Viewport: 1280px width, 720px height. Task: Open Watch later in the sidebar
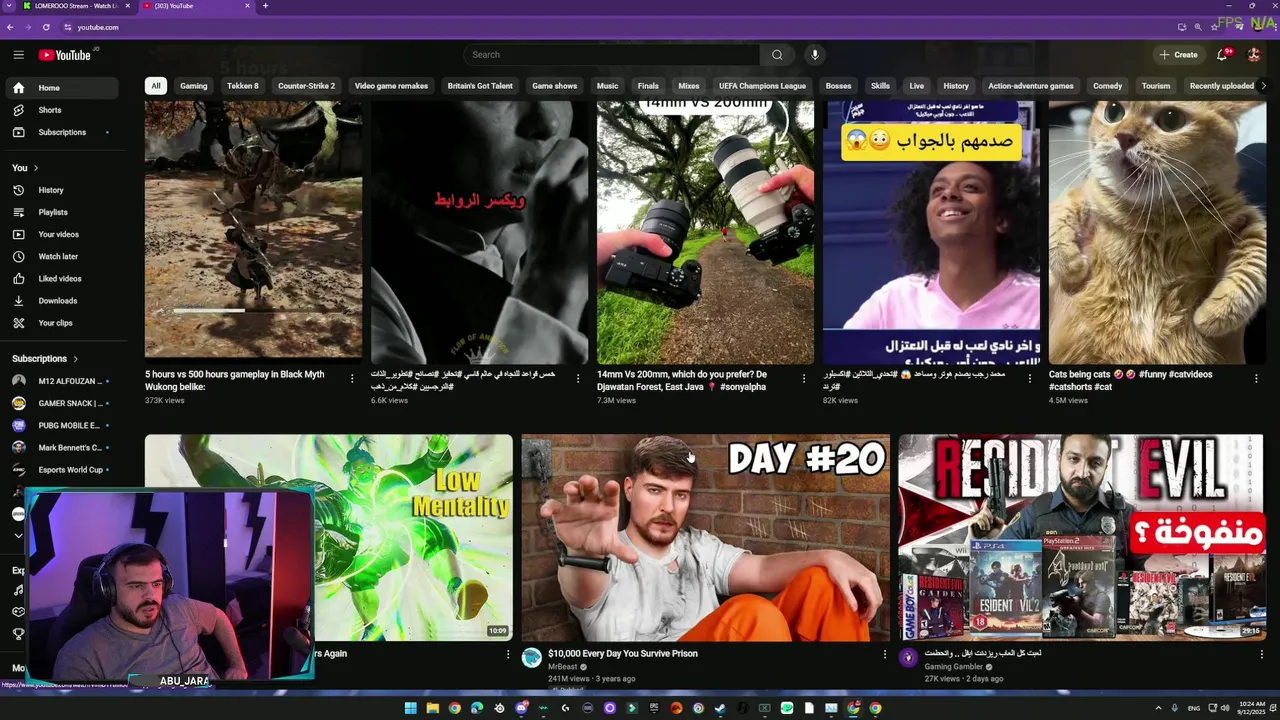click(62, 256)
